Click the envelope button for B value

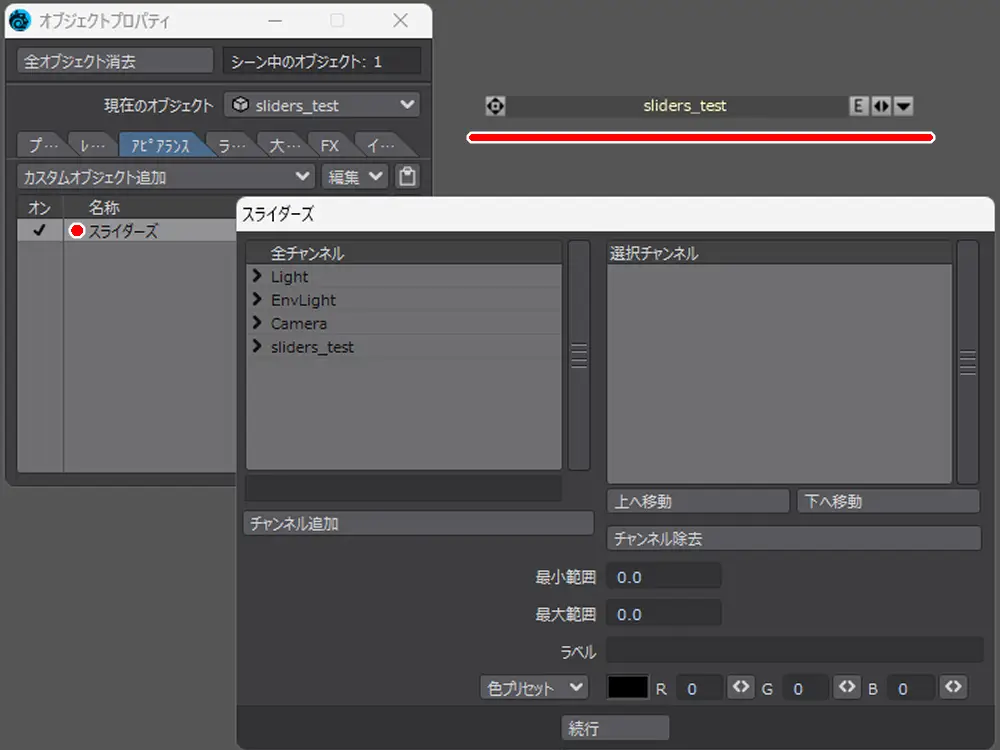pyautogui.click(x=953, y=688)
